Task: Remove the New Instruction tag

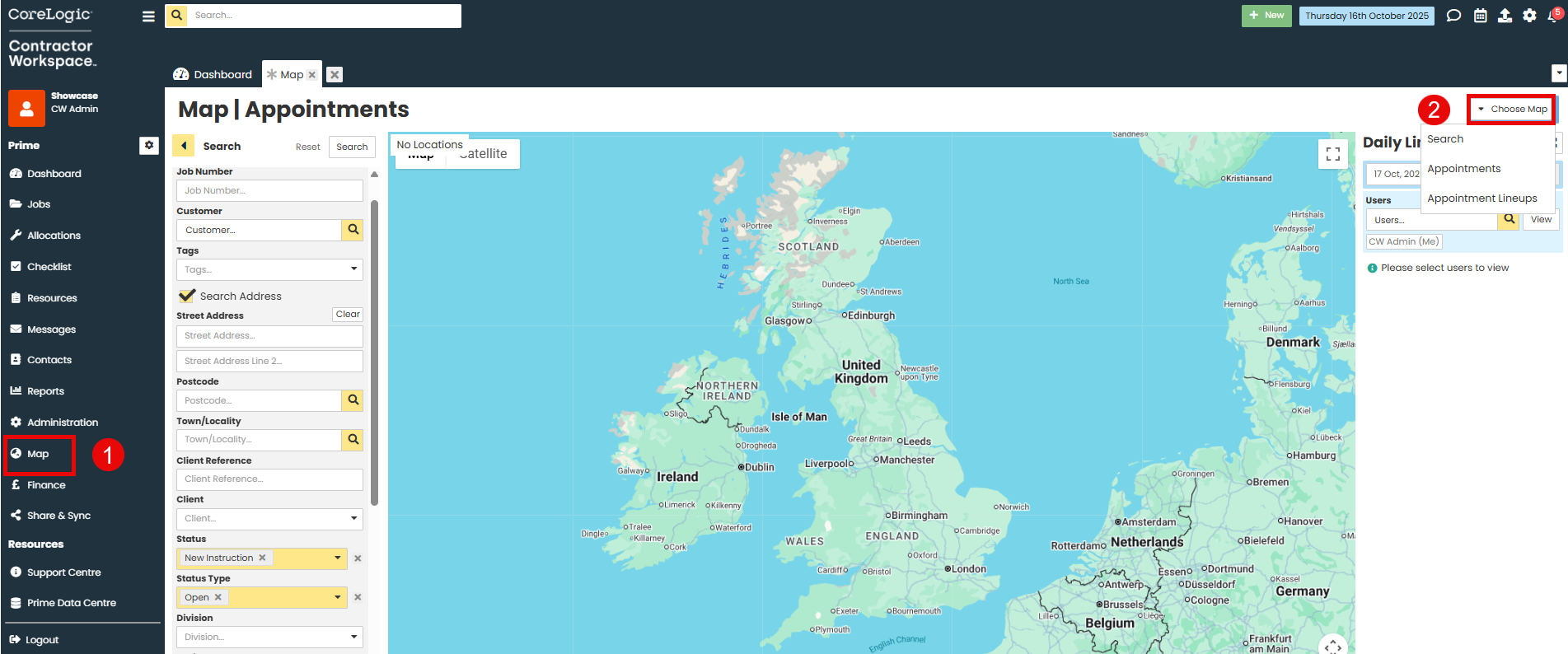Action: pyautogui.click(x=262, y=558)
